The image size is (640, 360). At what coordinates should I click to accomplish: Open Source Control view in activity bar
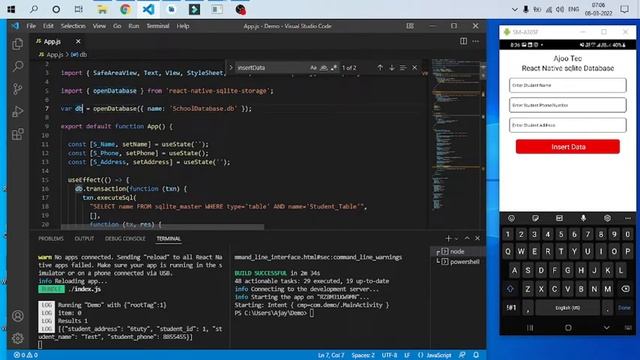tap(18, 89)
